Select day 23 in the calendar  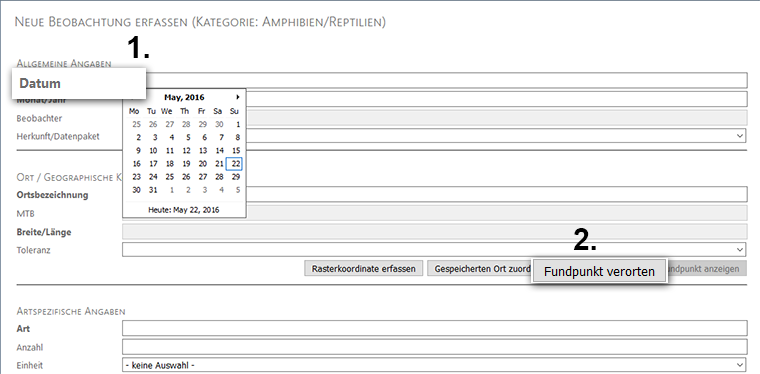[137, 177]
